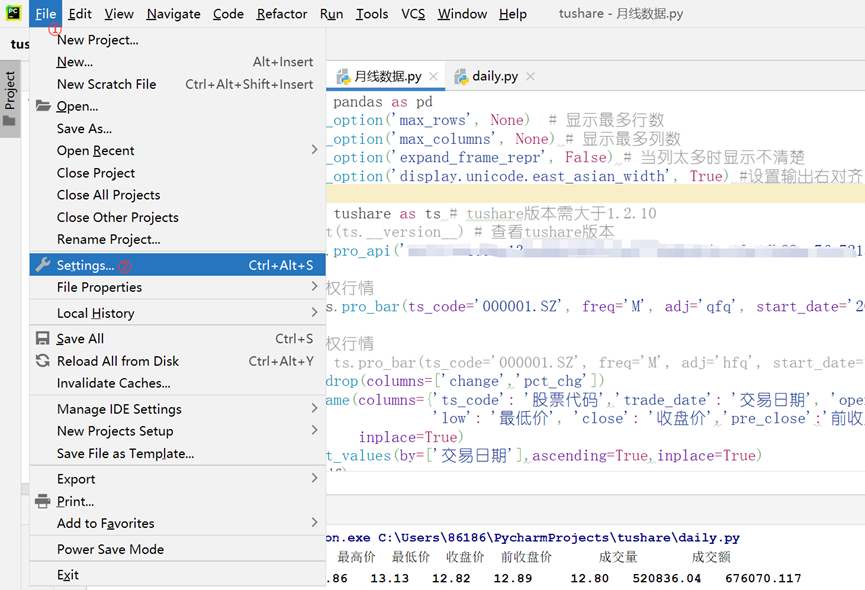Switch to the 月线数据.py editor tab
This screenshot has width=865, height=590.
click(x=387, y=77)
